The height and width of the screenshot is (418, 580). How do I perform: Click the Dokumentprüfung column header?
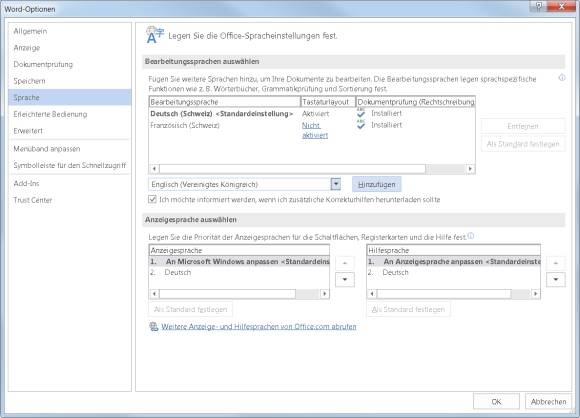coord(415,102)
